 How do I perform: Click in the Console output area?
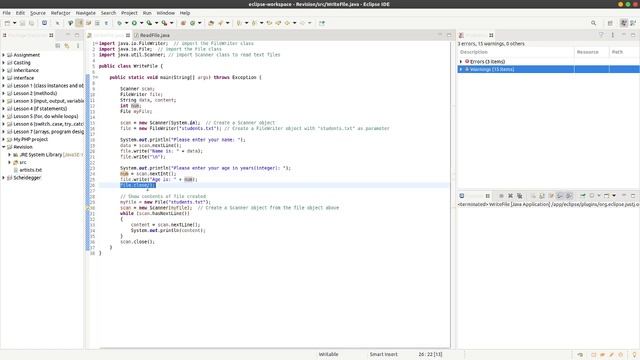point(548,278)
